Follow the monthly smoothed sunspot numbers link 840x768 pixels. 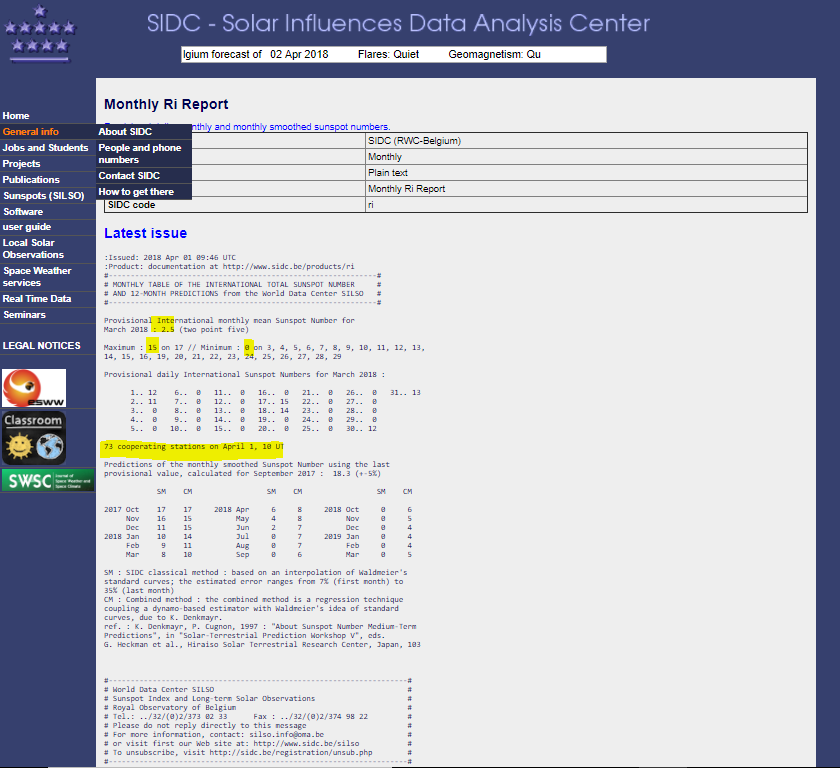click(291, 127)
